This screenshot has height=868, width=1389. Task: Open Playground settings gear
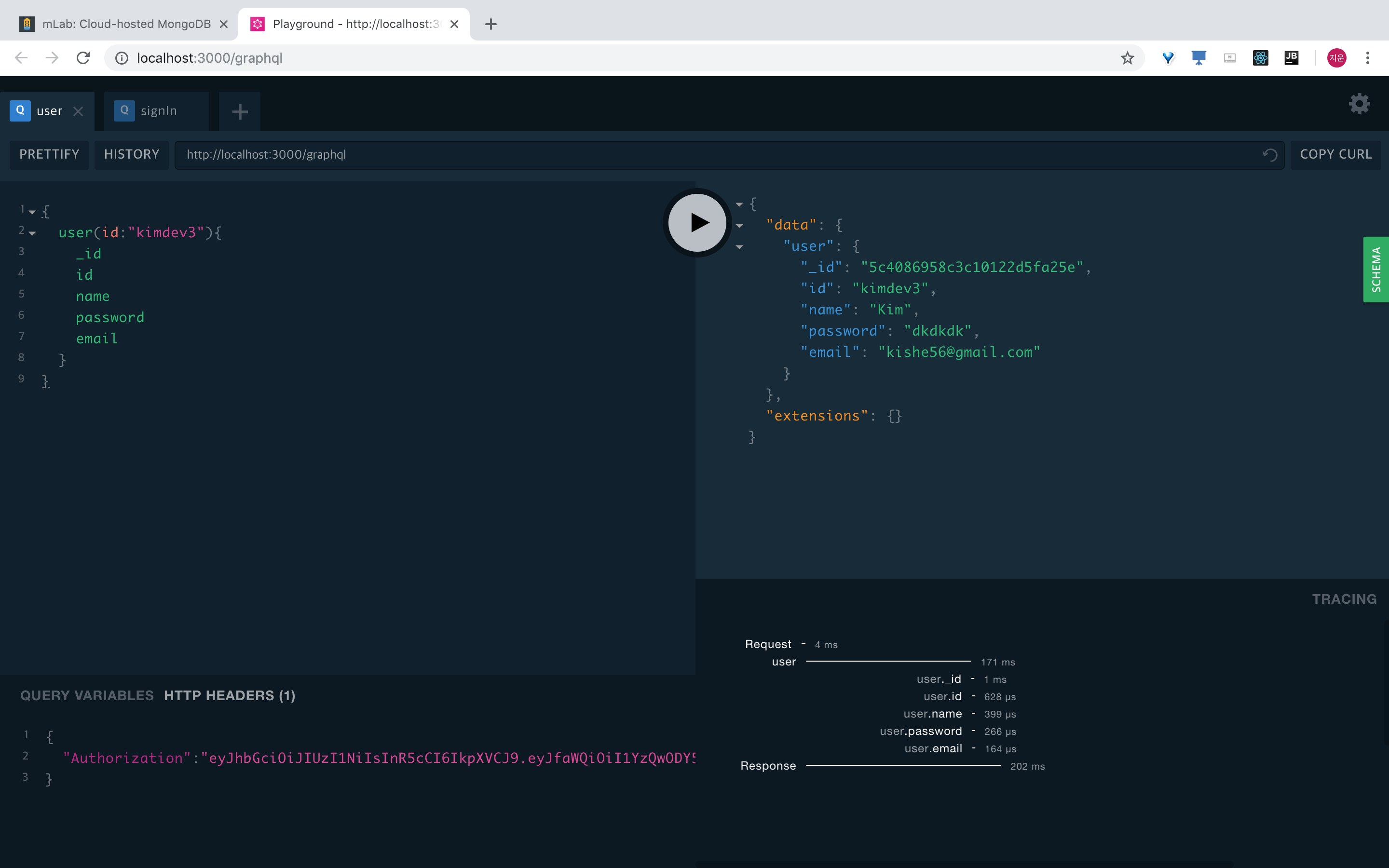pos(1359,104)
